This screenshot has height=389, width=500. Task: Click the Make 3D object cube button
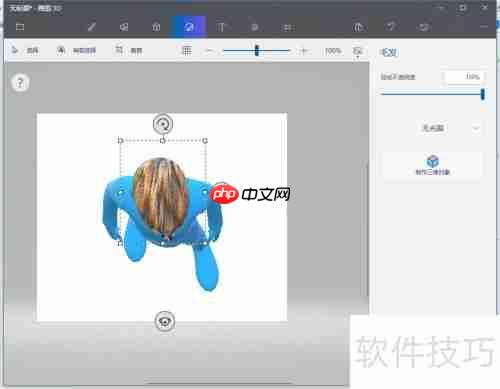pyautogui.click(x=432, y=166)
